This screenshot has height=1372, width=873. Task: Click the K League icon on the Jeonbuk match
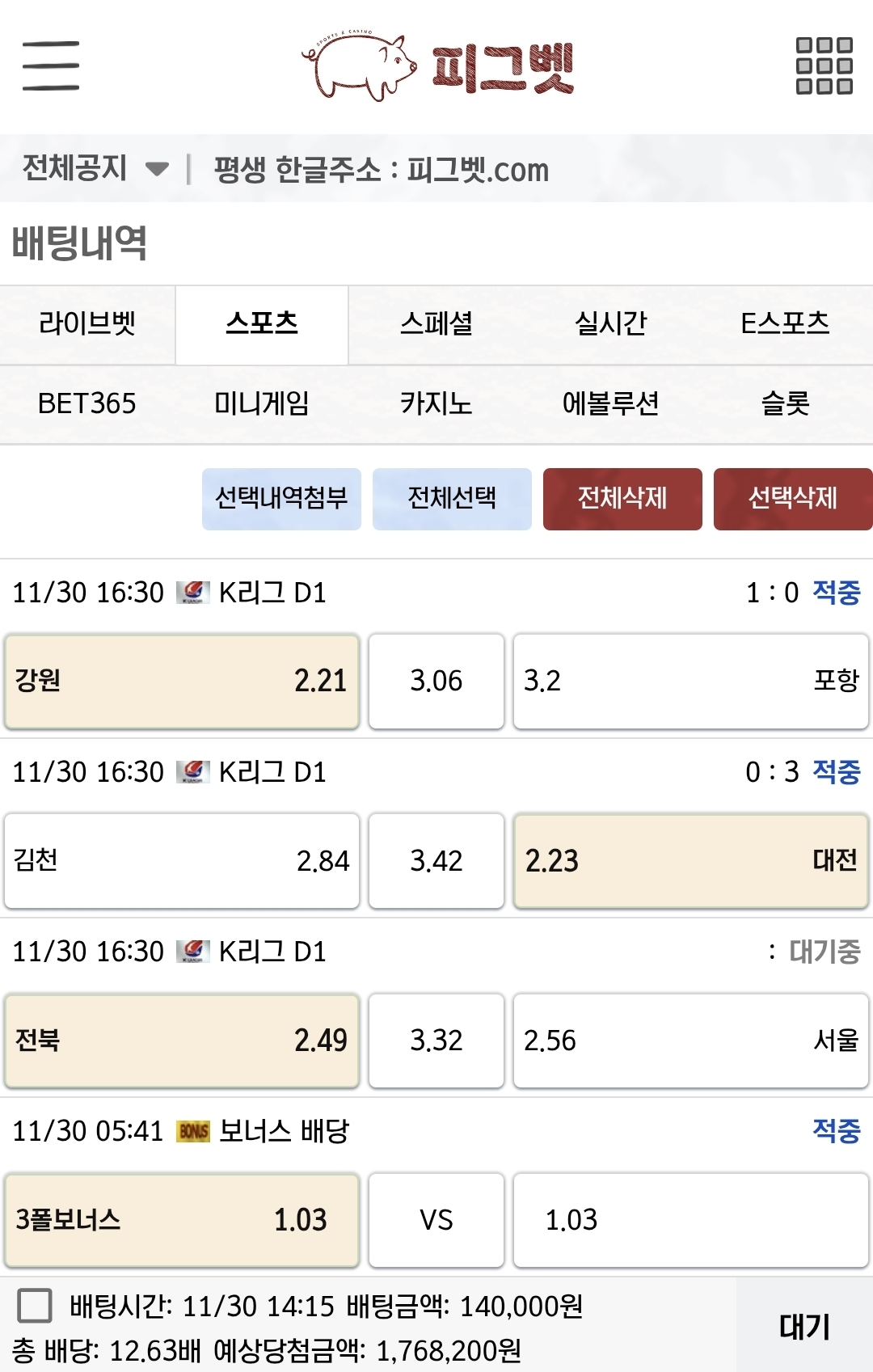[x=193, y=952]
